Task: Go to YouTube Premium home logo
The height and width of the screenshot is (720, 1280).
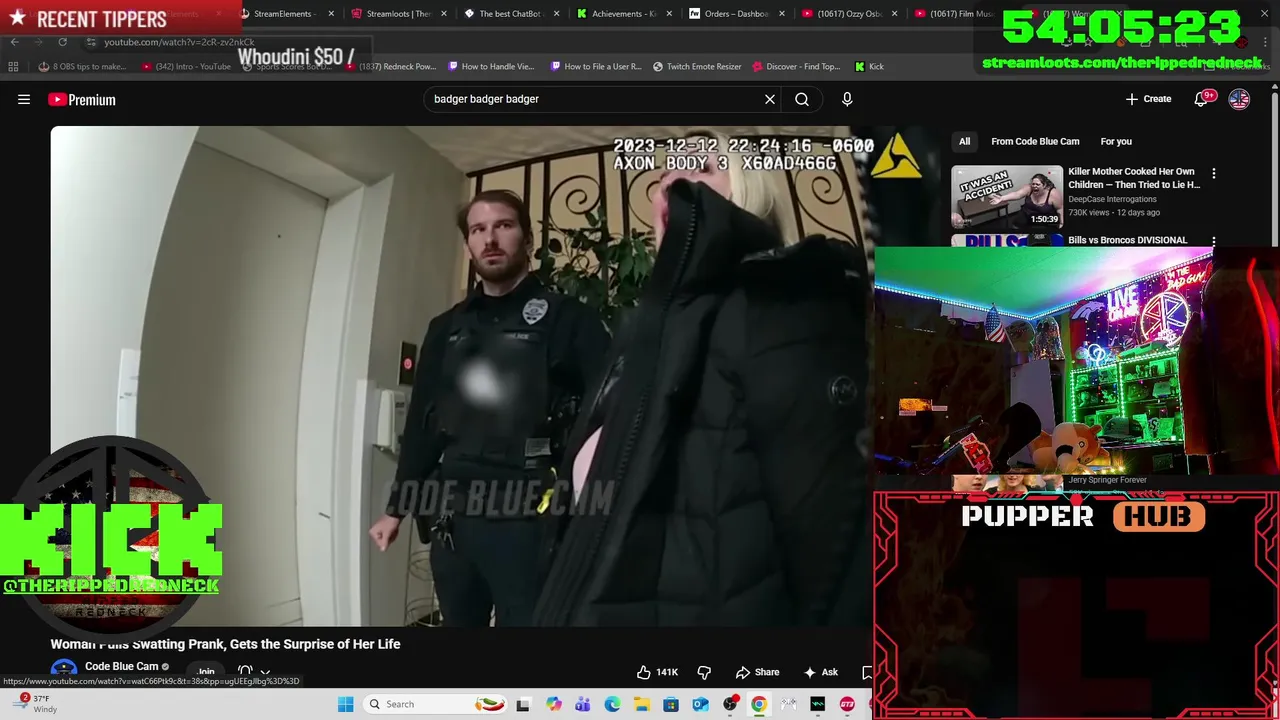Action: [82, 99]
